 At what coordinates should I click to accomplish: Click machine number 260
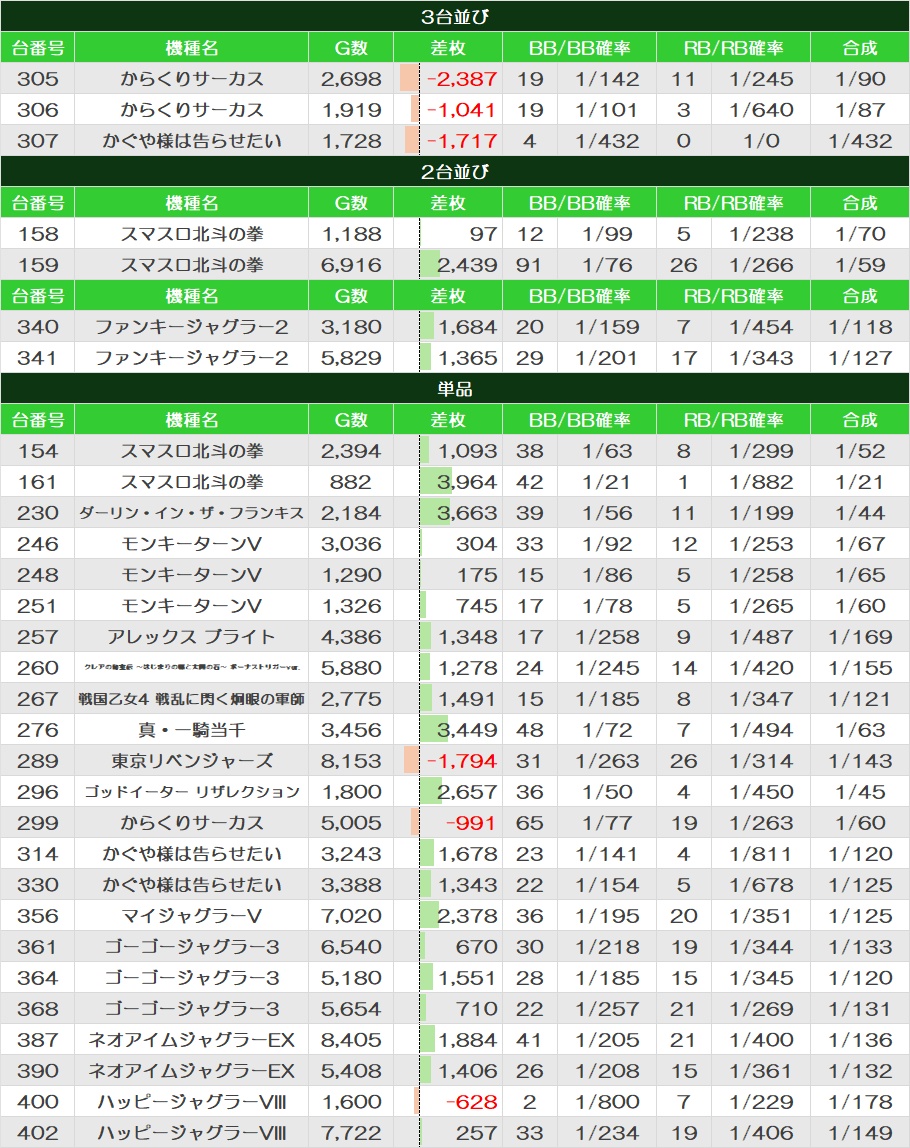tap(38, 668)
